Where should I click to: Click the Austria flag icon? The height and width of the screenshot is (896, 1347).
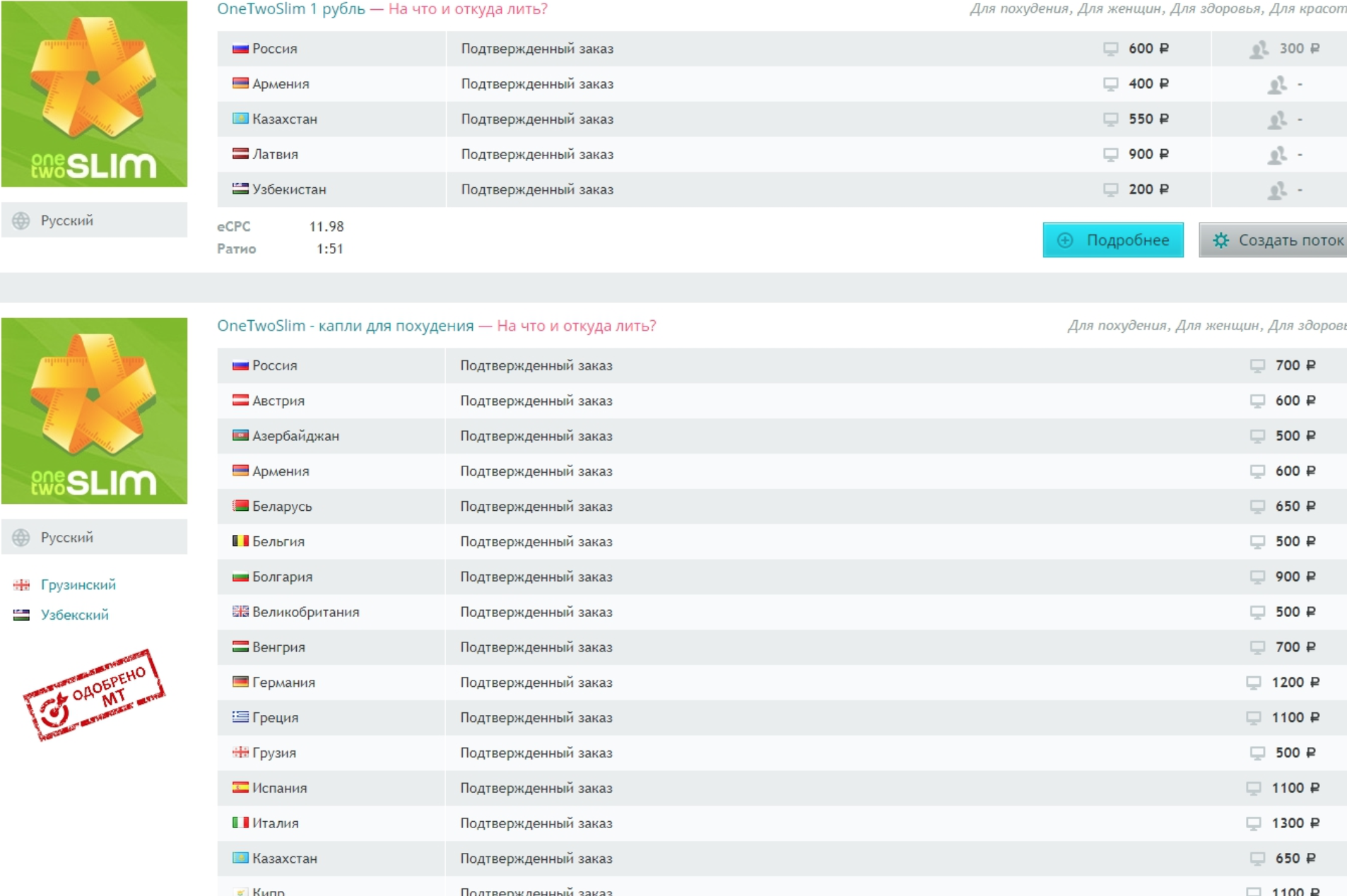pos(240,401)
